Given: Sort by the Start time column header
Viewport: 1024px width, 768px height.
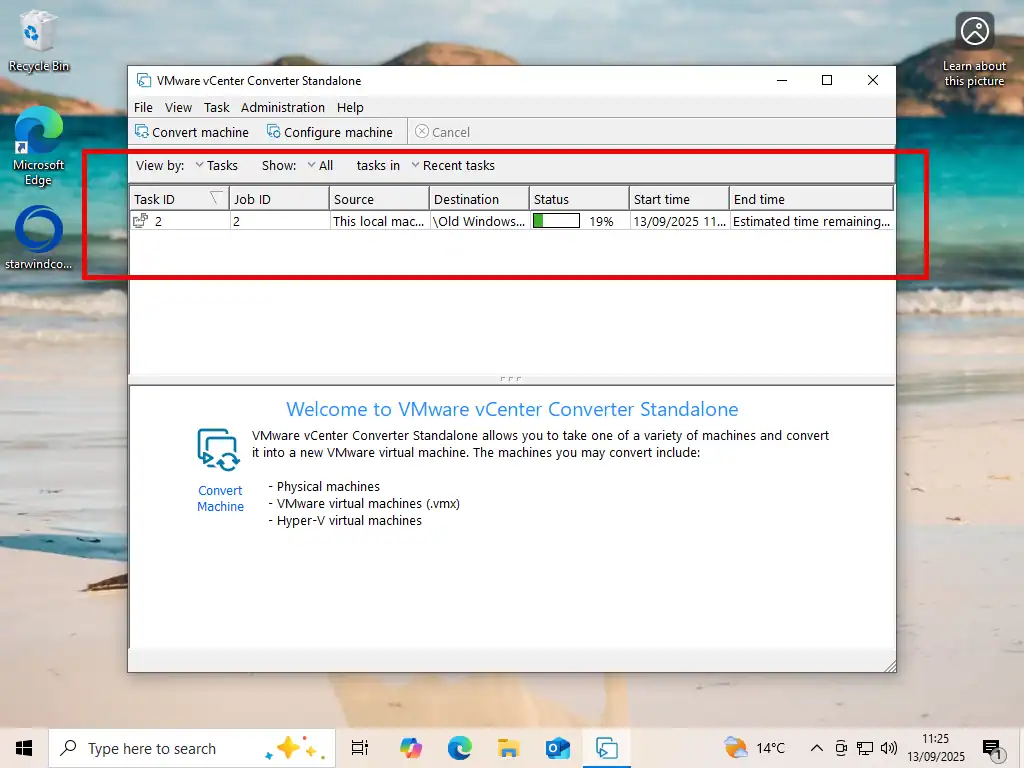Looking at the screenshot, I should pos(679,199).
